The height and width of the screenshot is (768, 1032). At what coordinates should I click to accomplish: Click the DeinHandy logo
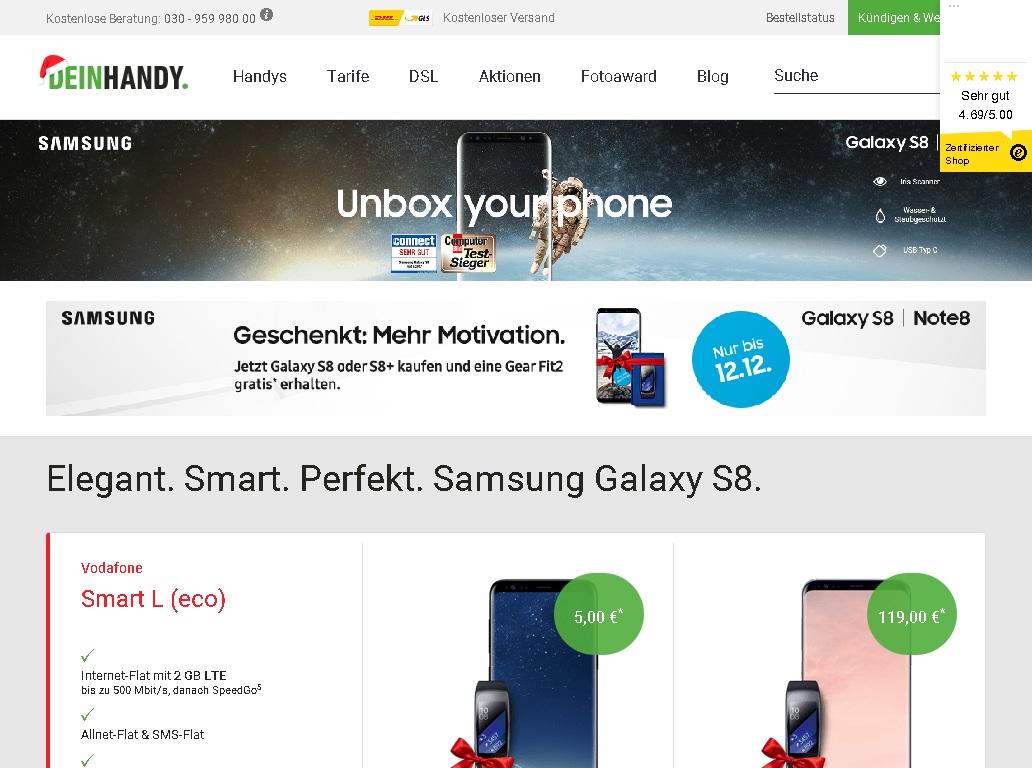click(114, 73)
